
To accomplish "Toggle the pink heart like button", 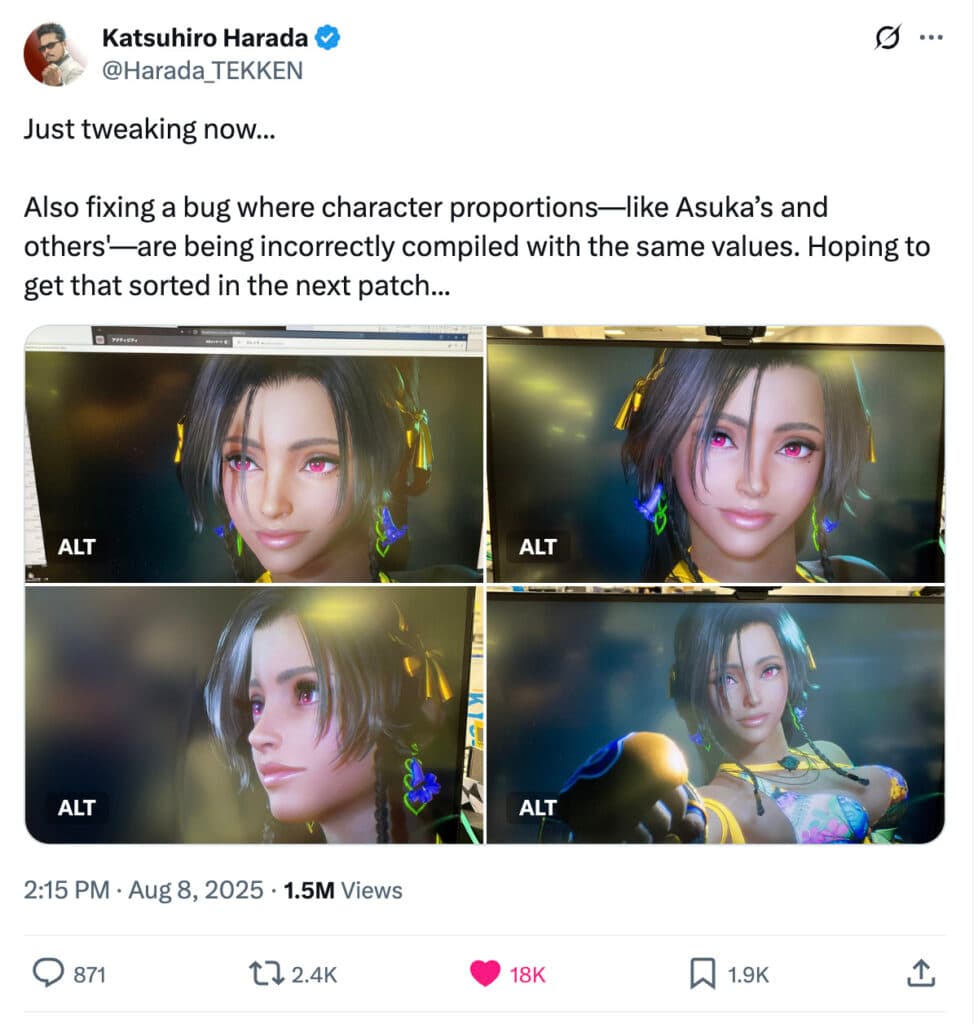I will tap(485, 974).
